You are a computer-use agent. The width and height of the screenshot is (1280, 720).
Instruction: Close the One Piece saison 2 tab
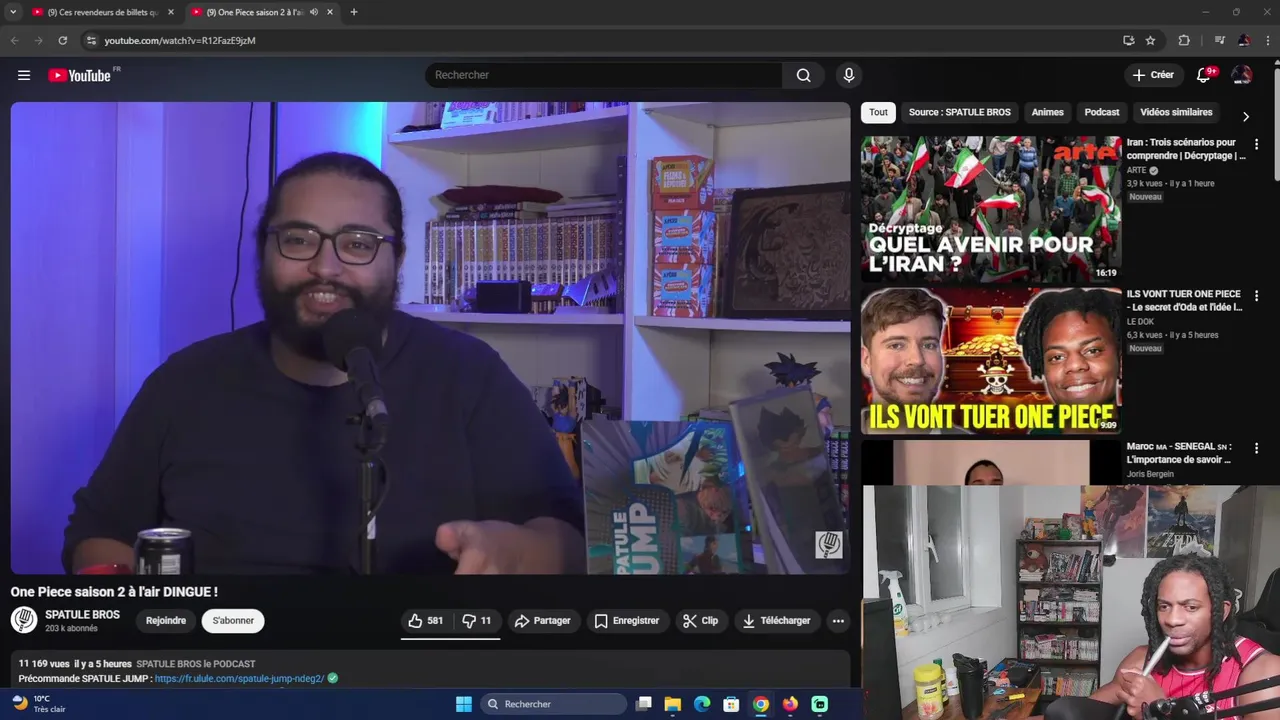(x=329, y=12)
